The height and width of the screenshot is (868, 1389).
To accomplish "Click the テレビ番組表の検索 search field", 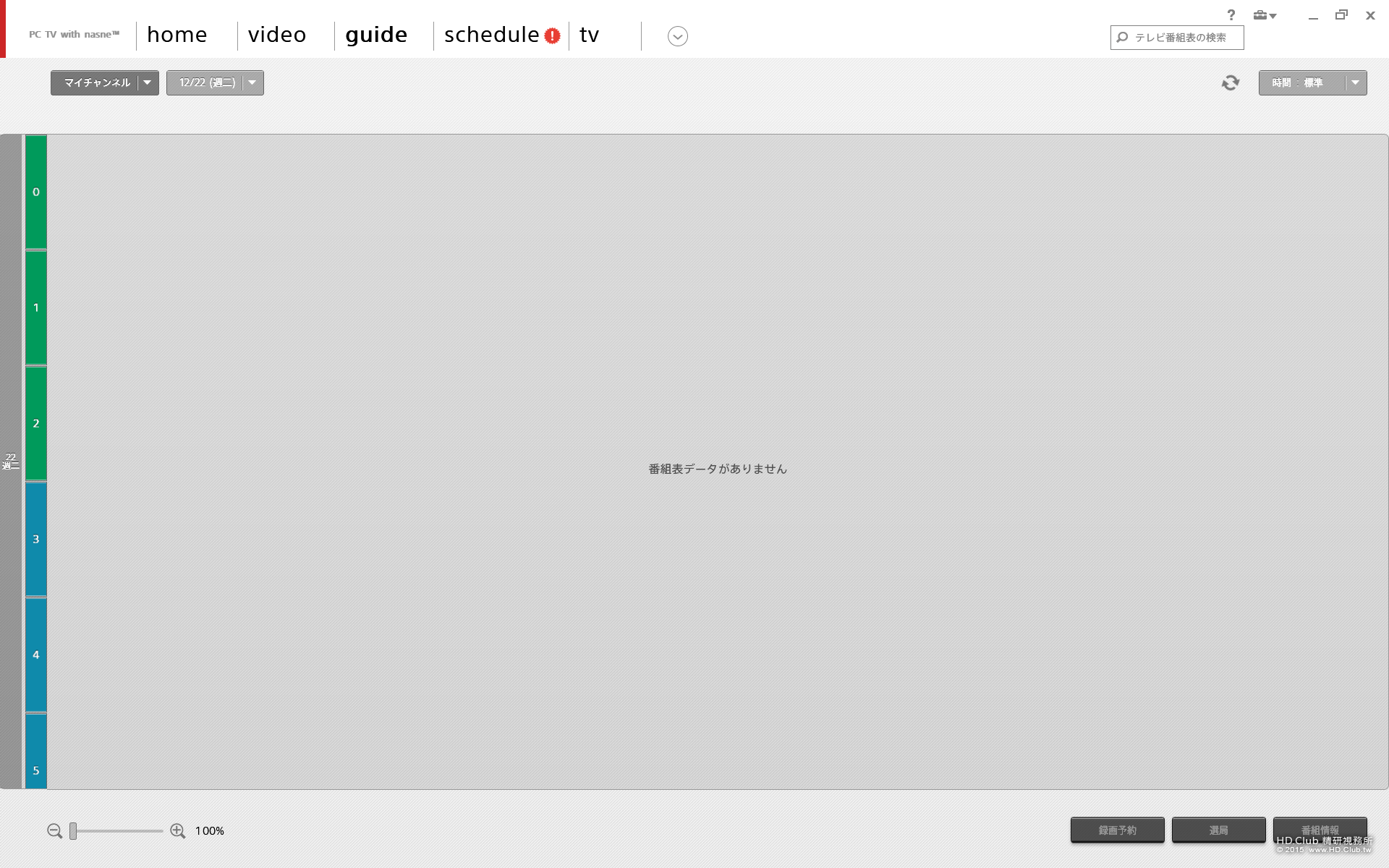I will tap(1177, 38).
